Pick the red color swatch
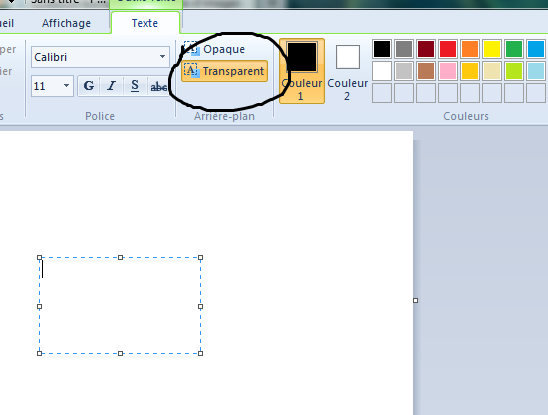The height and width of the screenshot is (415, 548). (x=448, y=49)
